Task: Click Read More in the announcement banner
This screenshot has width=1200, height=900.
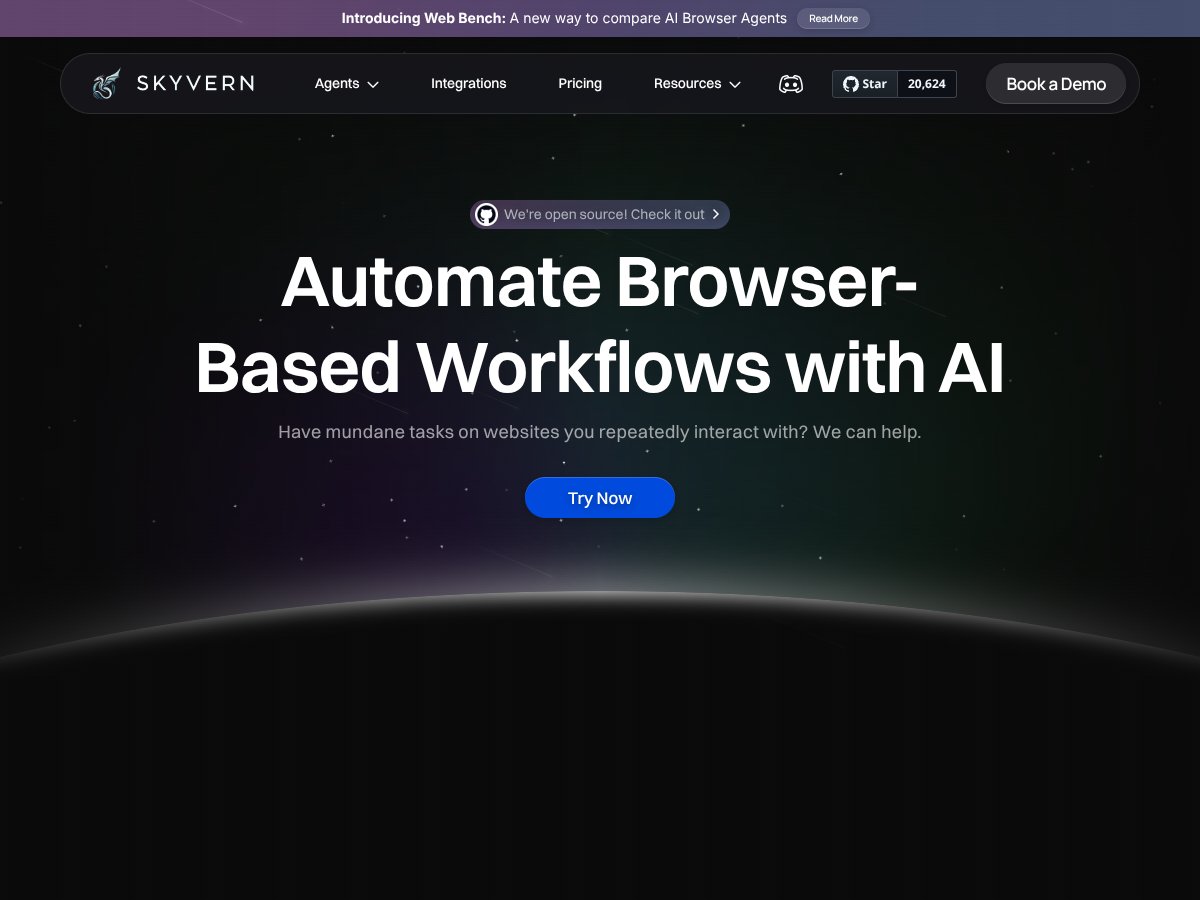Action: tap(833, 18)
